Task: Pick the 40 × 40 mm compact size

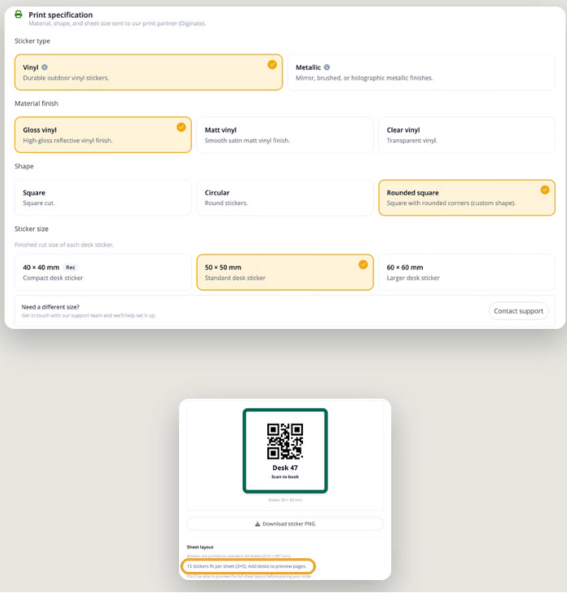Action: pyautogui.click(x=103, y=272)
